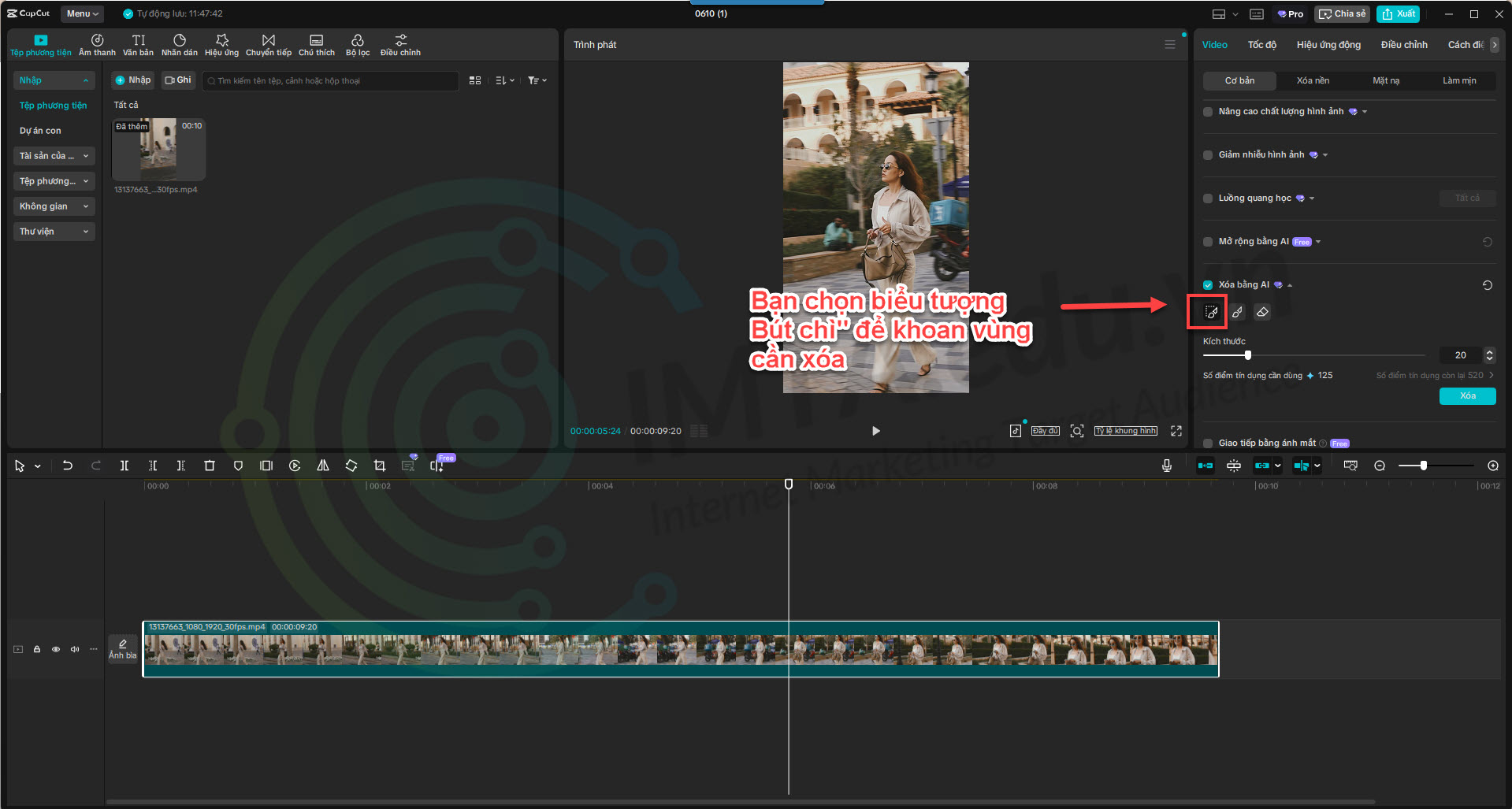Click the mirror flip icon
1512x809 pixels.
point(323,466)
